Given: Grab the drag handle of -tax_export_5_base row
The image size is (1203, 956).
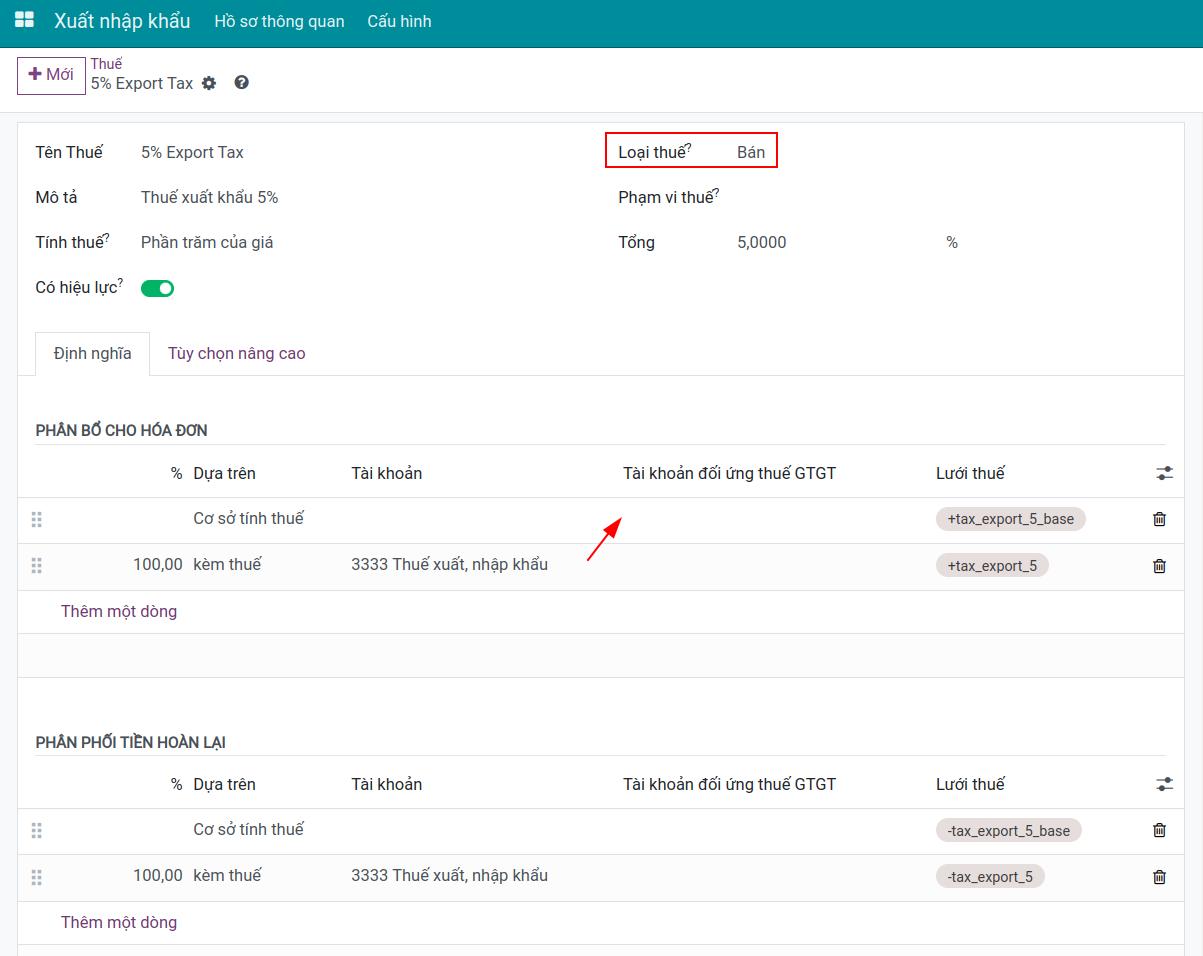Looking at the screenshot, I should [37, 830].
